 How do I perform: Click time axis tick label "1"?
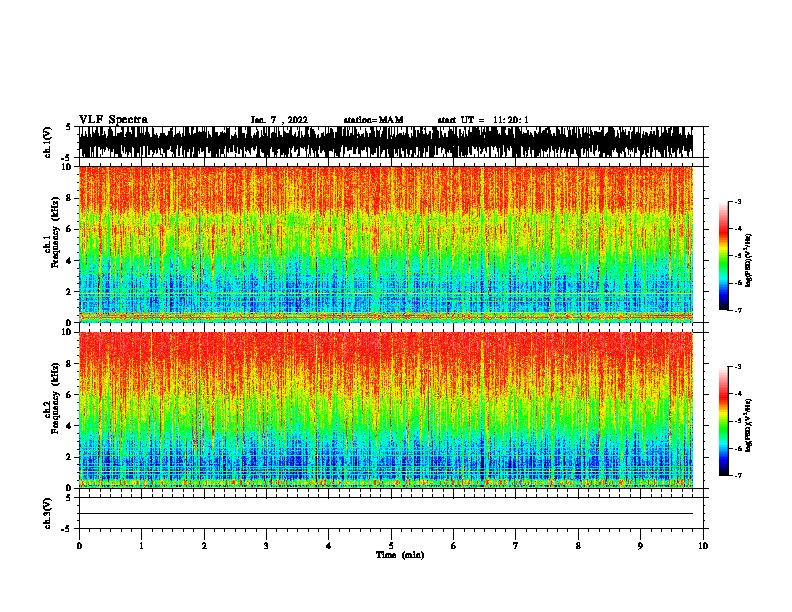[141, 546]
